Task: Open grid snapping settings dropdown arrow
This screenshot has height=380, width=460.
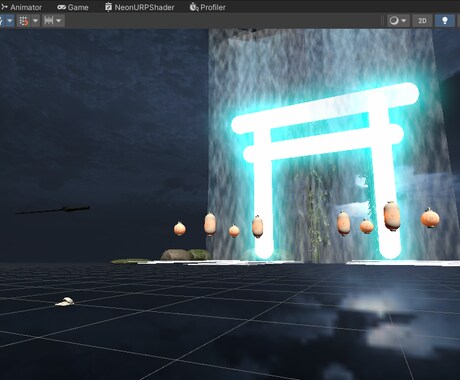Action: tap(35, 21)
